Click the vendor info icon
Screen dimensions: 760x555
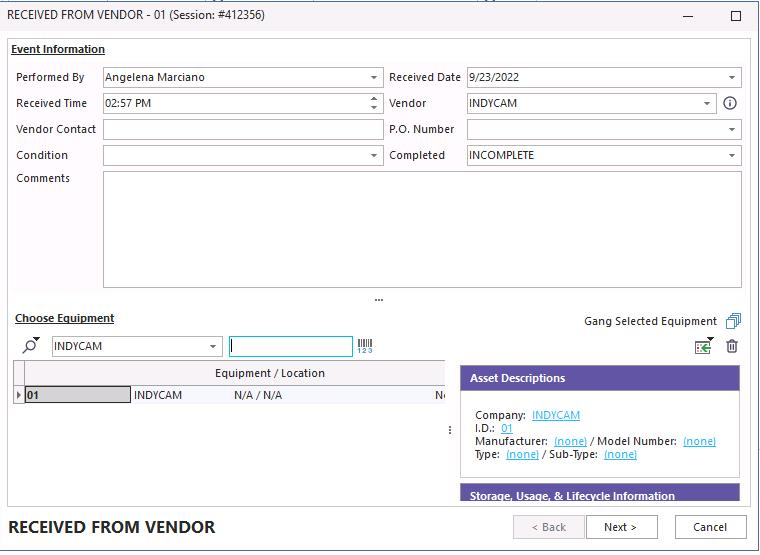point(730,103)
